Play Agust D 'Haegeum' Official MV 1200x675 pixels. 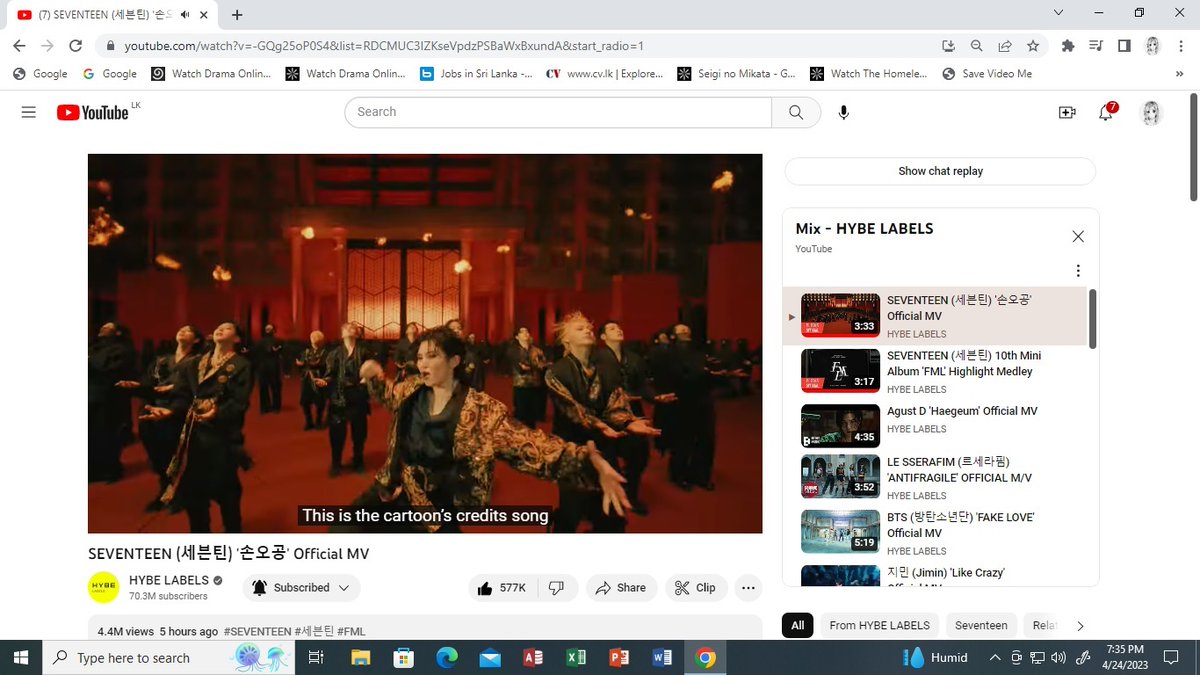(x=935, y=425)
